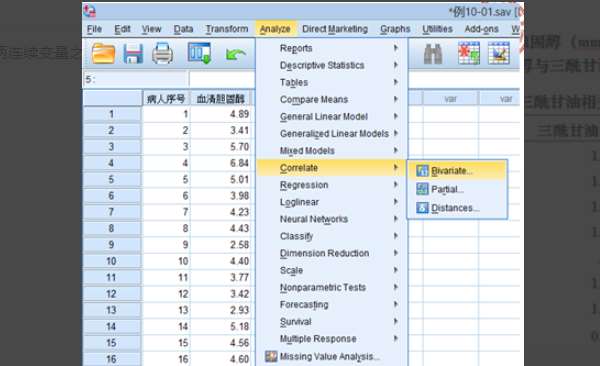The width and height of the screenshot is (600, 366).
Task: Select row header number 8
Action: [111, 228]
